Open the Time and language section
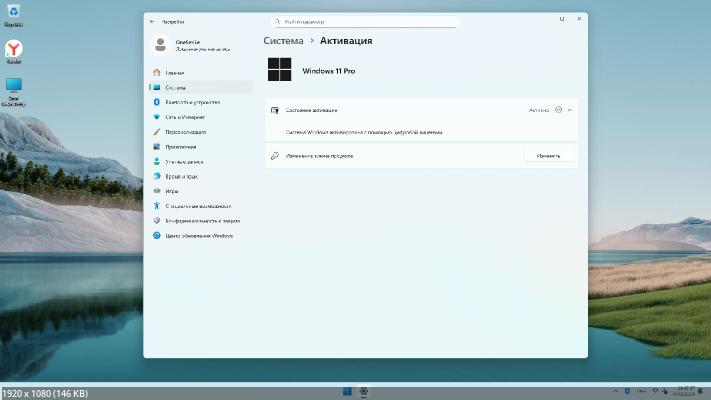711x400 pixels. pos(181,176)
